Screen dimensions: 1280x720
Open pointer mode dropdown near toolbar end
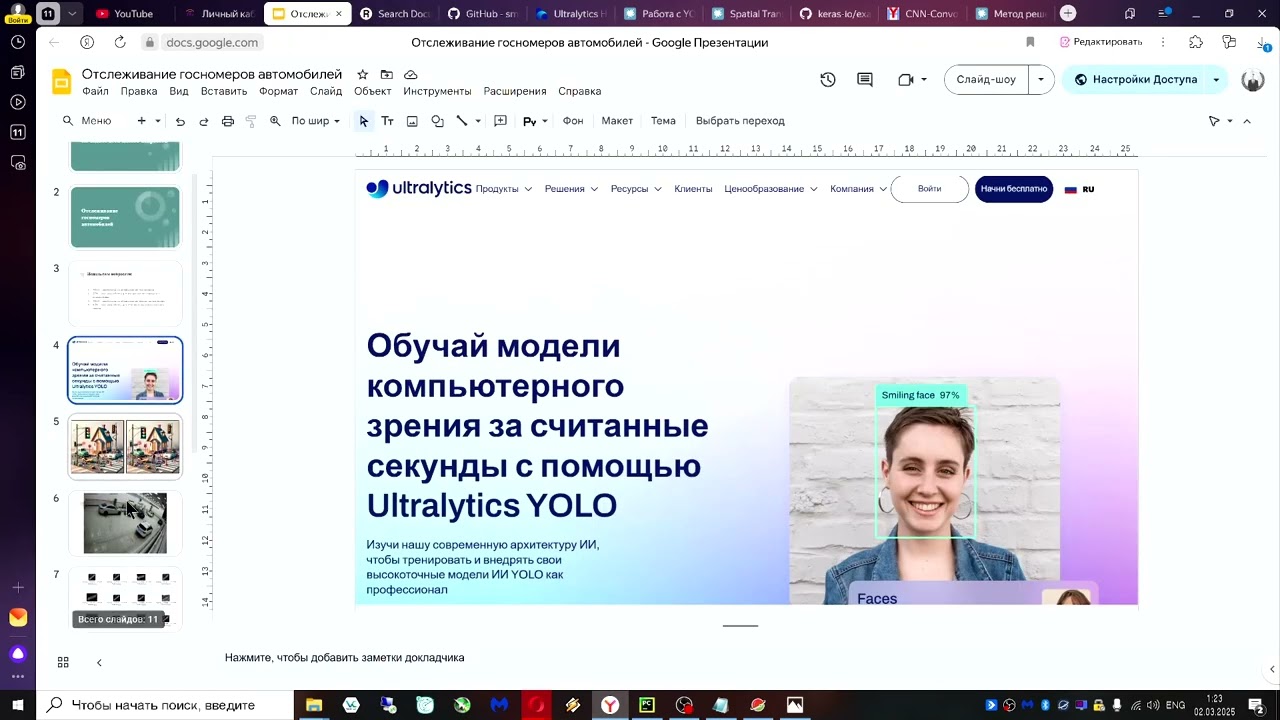[x=1229, y=121]
